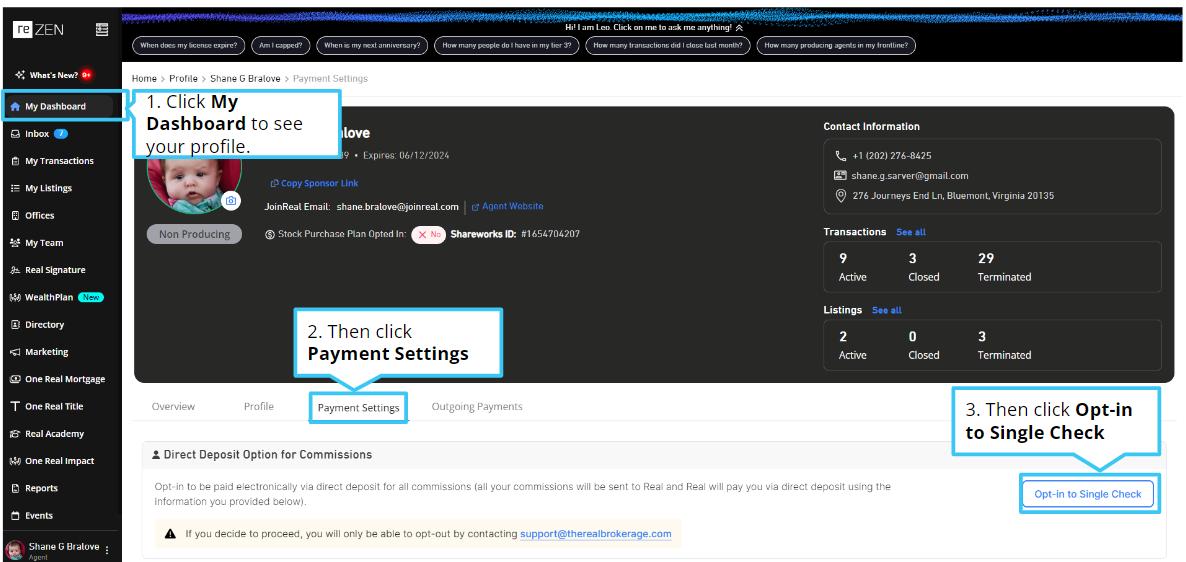
Task: Open user menu three-dots for Shane G Bralove
Action: point(107,550)
